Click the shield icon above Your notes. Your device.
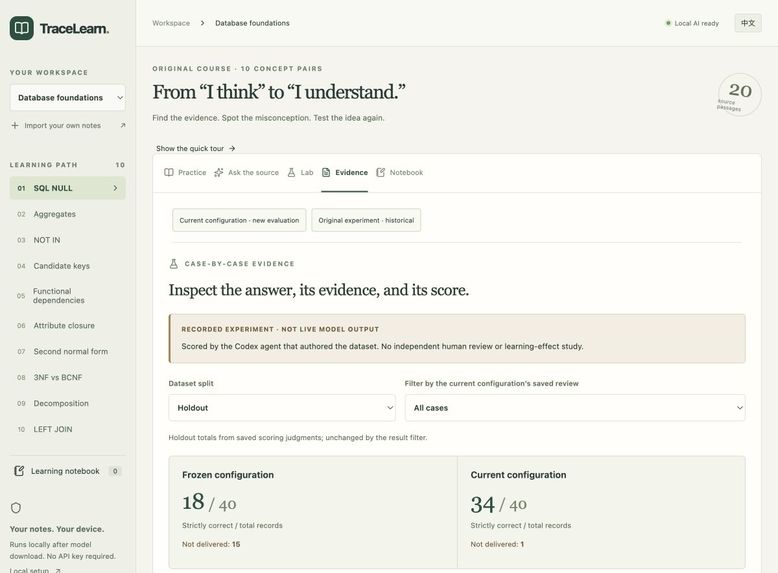 coord(16,508)
